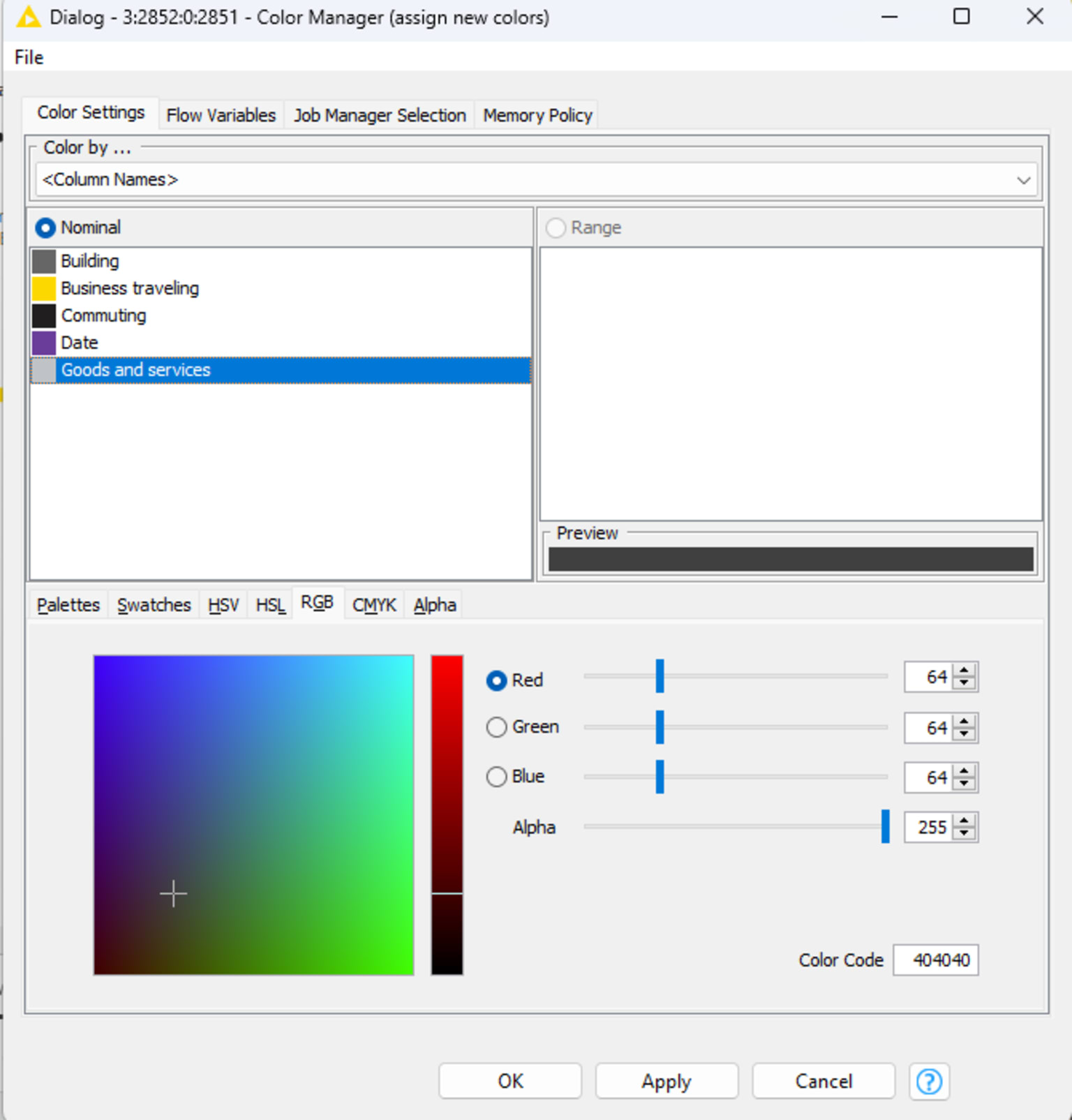Screen dimensions: 1072x1120
Task: Switch to the HSV color tab
Action: click(223, 605)
